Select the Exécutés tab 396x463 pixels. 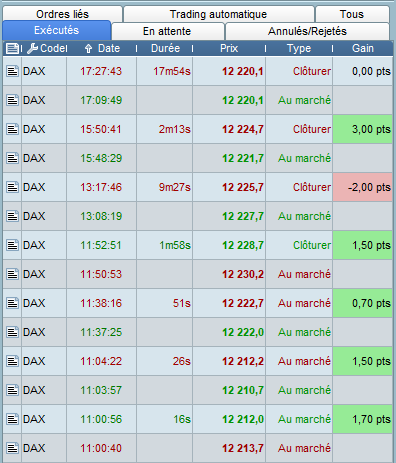click(x=57, y=31)
